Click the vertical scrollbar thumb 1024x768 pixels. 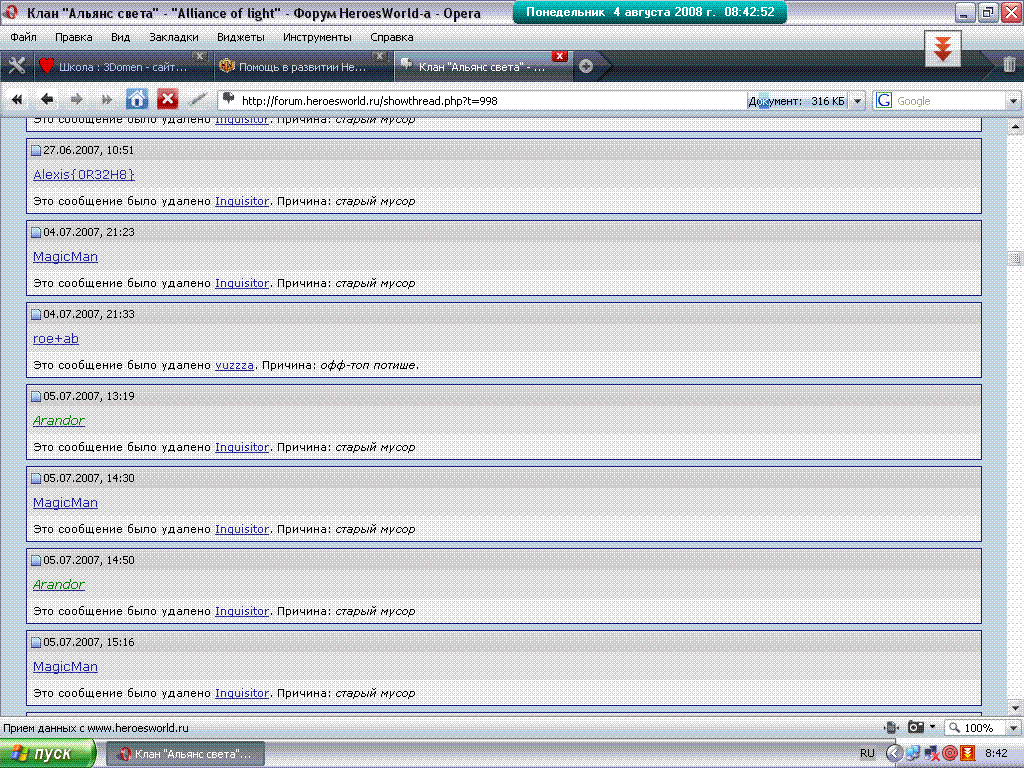click(1015, 259)
